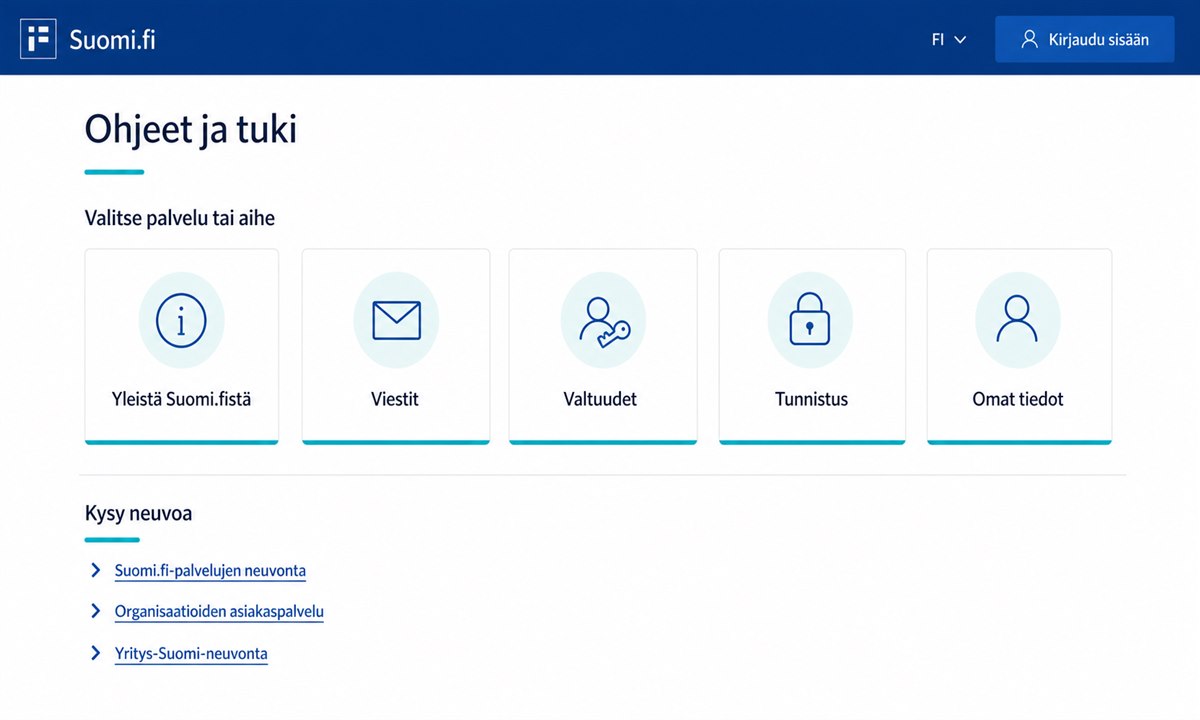Click chevron beside Organisaatioiden asiakaspalvelu
The width and height of the screenshot is (1200, 720).
pos(96,611)
